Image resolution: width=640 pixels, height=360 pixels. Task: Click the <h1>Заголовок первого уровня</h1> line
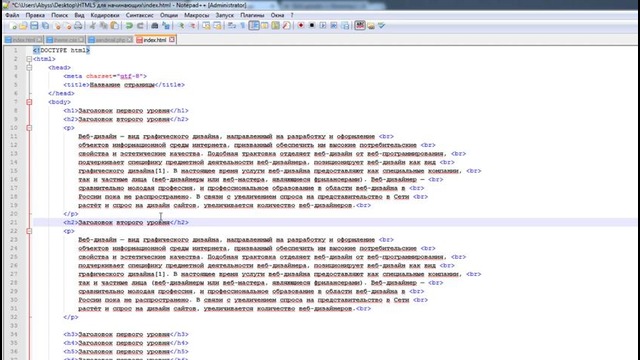coord(126,111)
